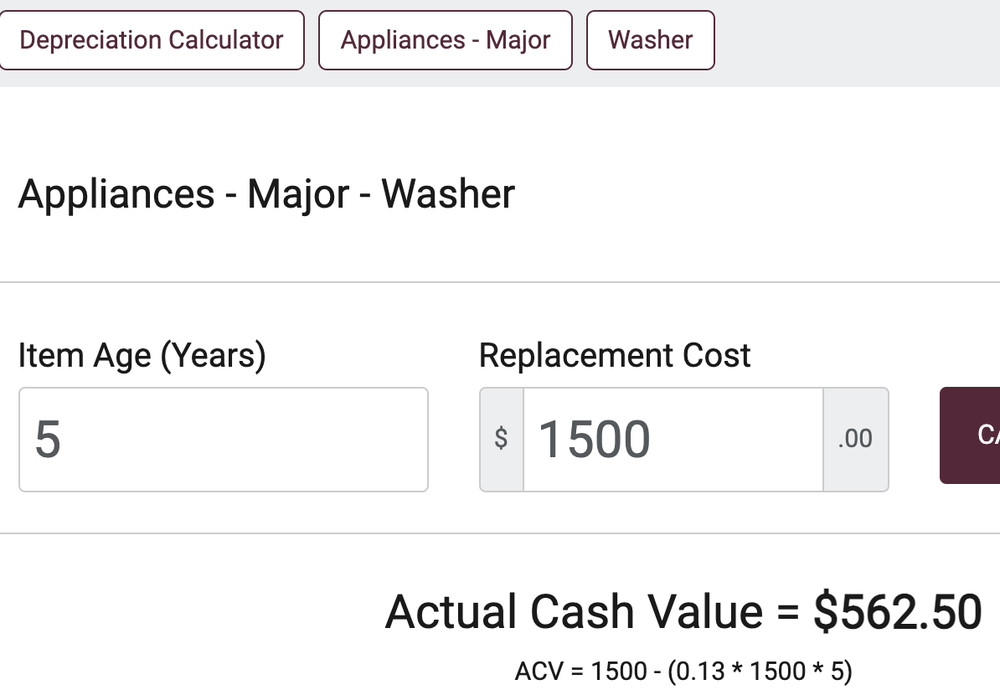The width and height of the screenshot is (1000, 695).
Task: Click the "Actual Cash Value" result text
Action: pos(573,612)
